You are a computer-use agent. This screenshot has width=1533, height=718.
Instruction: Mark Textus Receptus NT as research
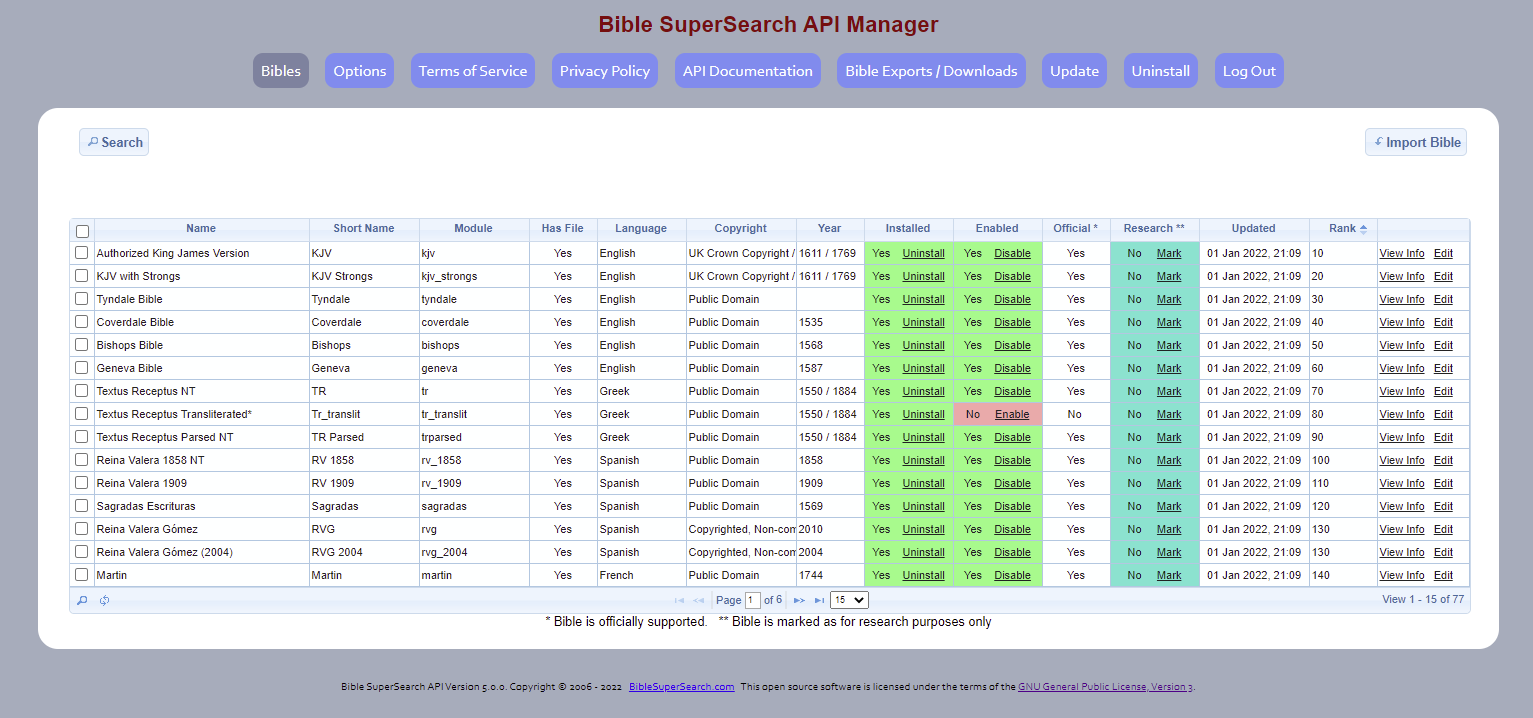[1169, 391]
